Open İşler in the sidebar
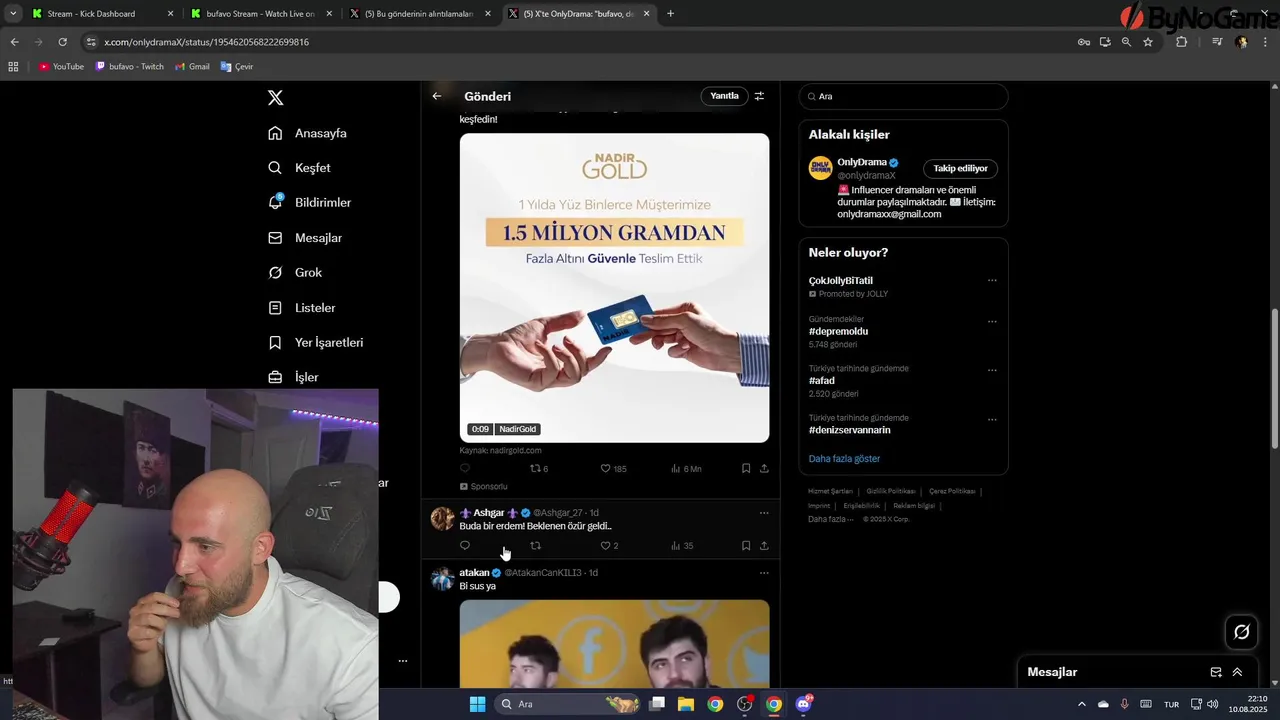Image resolution: width=1280 pixels, height=720 pixels. tap(293, 377)
